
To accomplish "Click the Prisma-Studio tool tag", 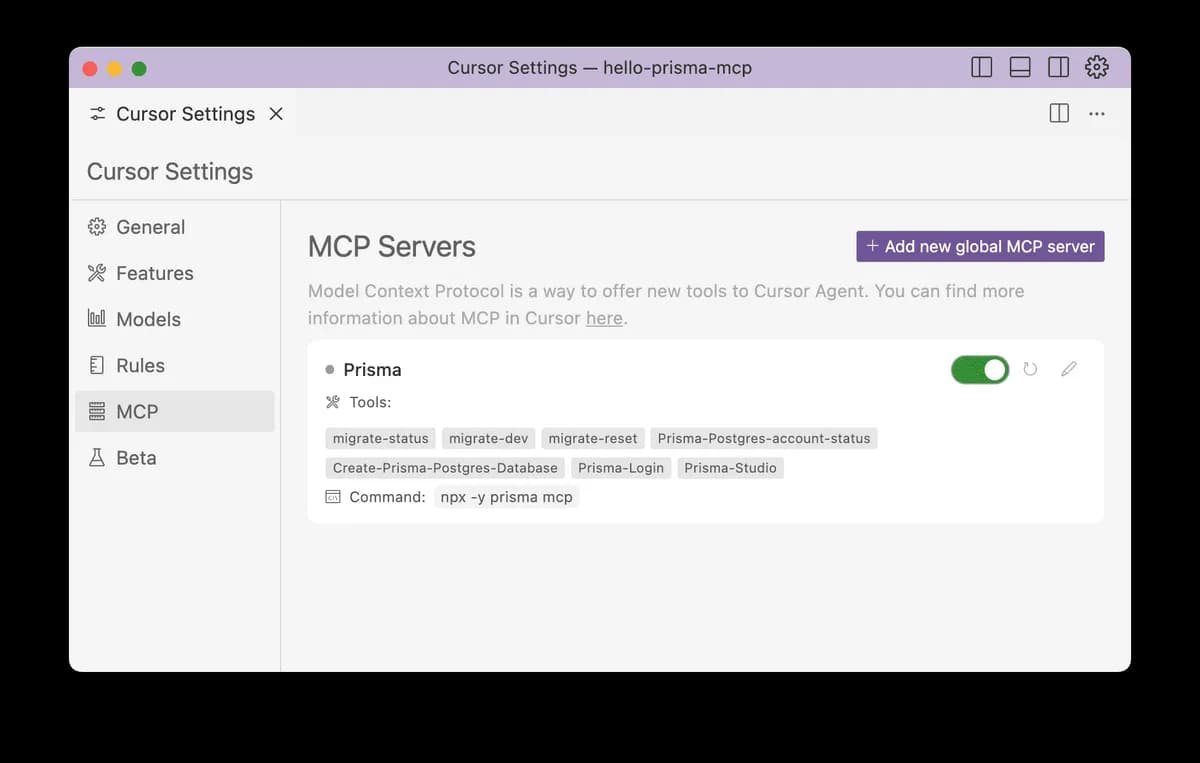I will (x=730, y=467).
